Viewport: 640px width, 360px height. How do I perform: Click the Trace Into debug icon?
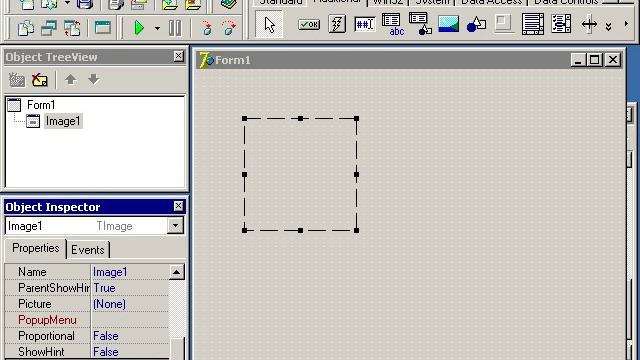click(207, 28)
